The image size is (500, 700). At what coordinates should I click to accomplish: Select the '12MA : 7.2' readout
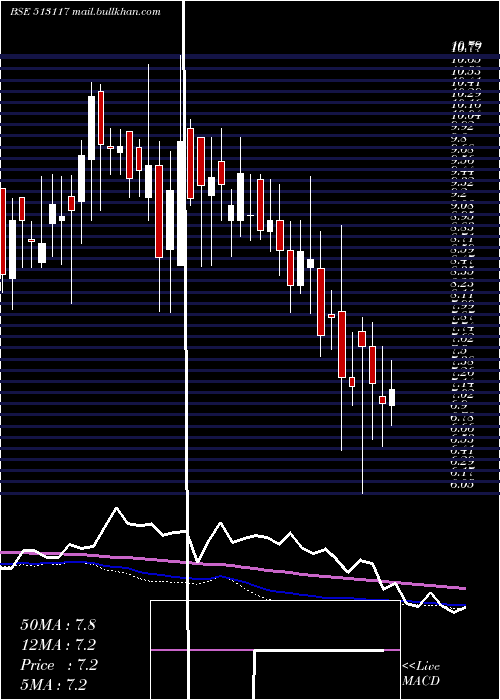pyautogui.click(x=58, y=645)
